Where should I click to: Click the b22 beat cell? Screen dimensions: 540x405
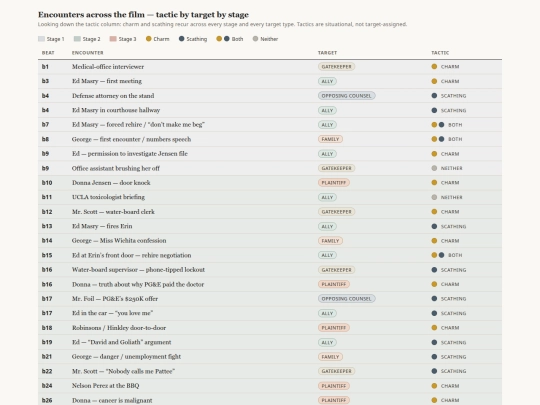coord(47,371)
